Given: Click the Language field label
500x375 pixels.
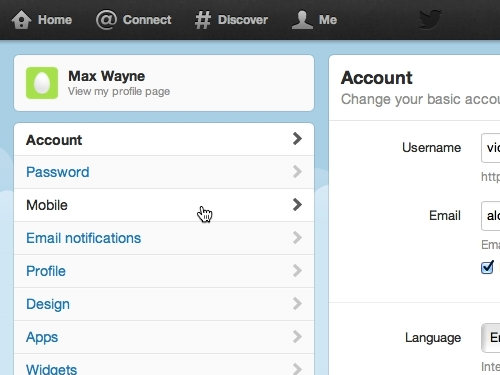Looking at the screenshot, I should point(433,338).
